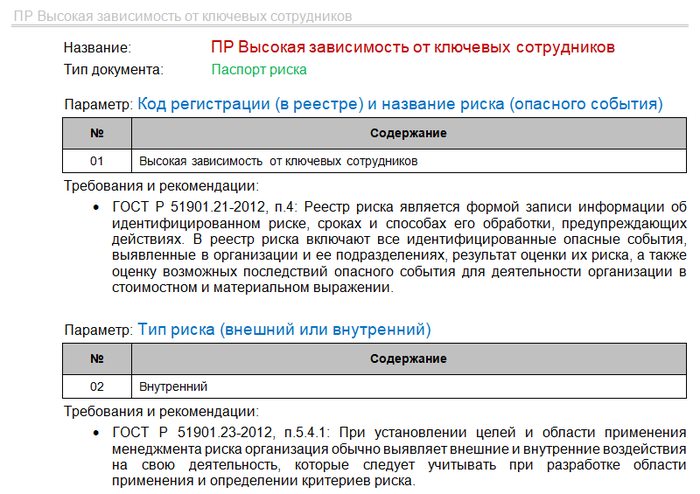This screenshot has width=700, height=494.
Task: Click the "№" column header in first table
Action: (x=97, y=133)
